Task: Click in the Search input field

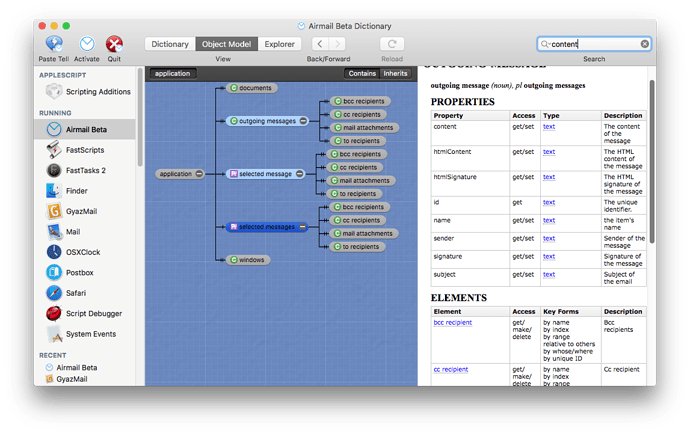Action: tap(594, 44)
